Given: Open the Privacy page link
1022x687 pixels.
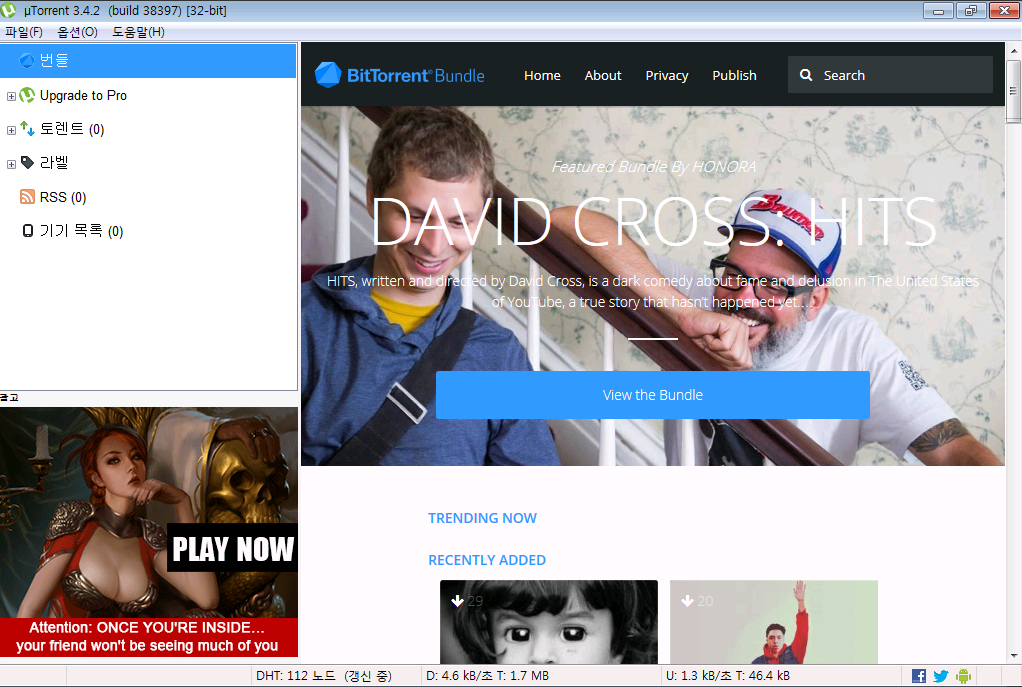Looking at the screenshot, I should point(667,76).
